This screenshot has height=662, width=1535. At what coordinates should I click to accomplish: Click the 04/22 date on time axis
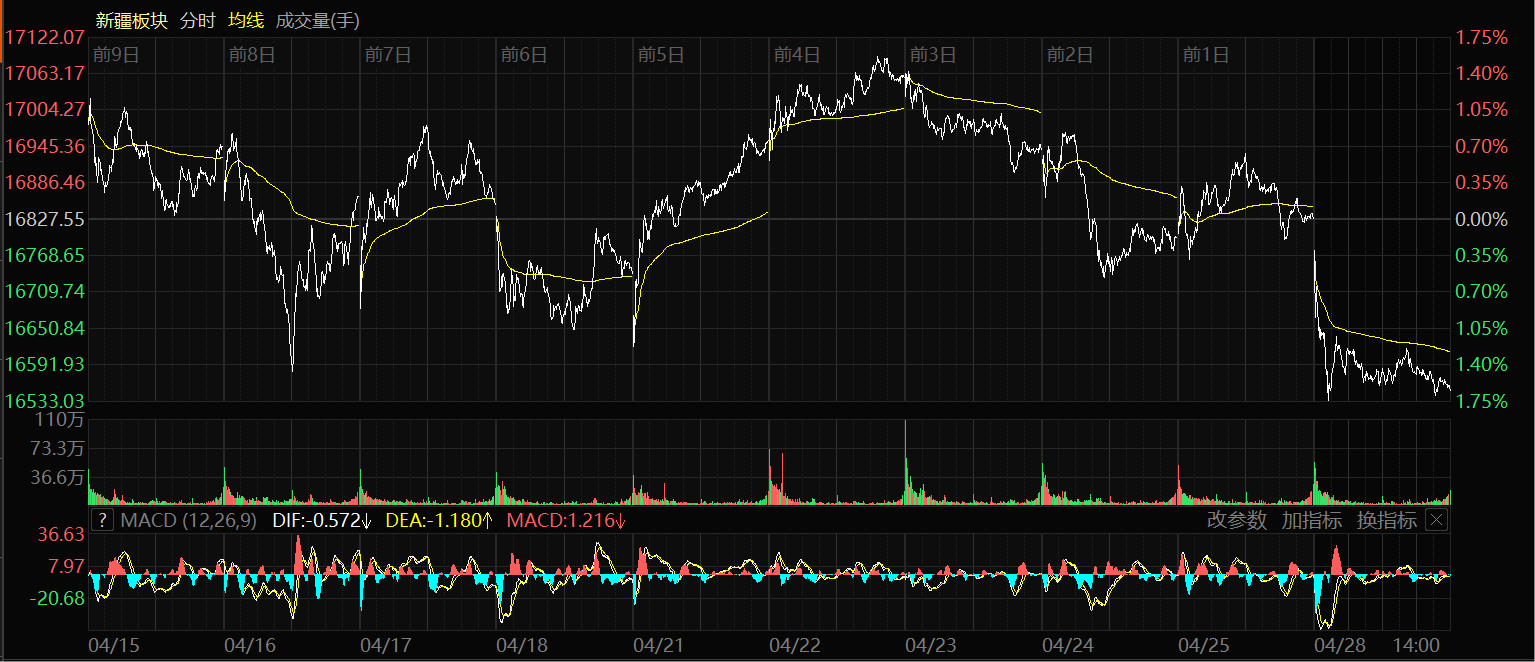coord(797,646)
